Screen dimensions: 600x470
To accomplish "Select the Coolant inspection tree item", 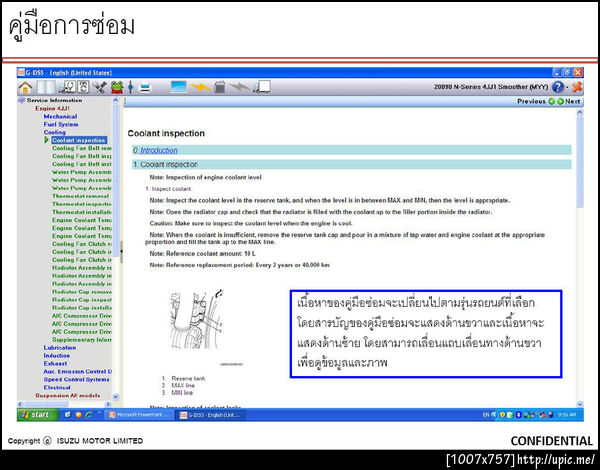I will 79,140.
